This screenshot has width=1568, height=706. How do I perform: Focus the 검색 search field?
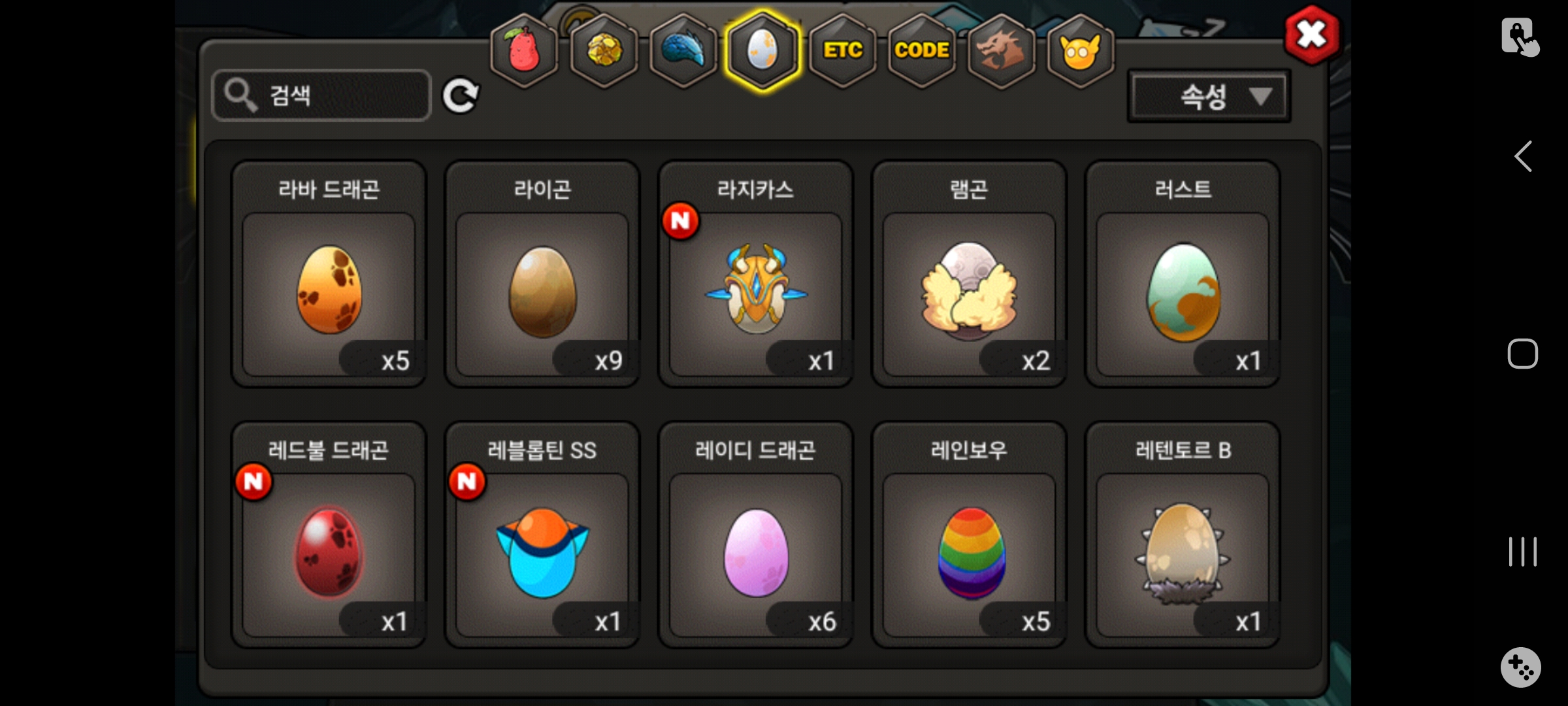click(321, 95)
